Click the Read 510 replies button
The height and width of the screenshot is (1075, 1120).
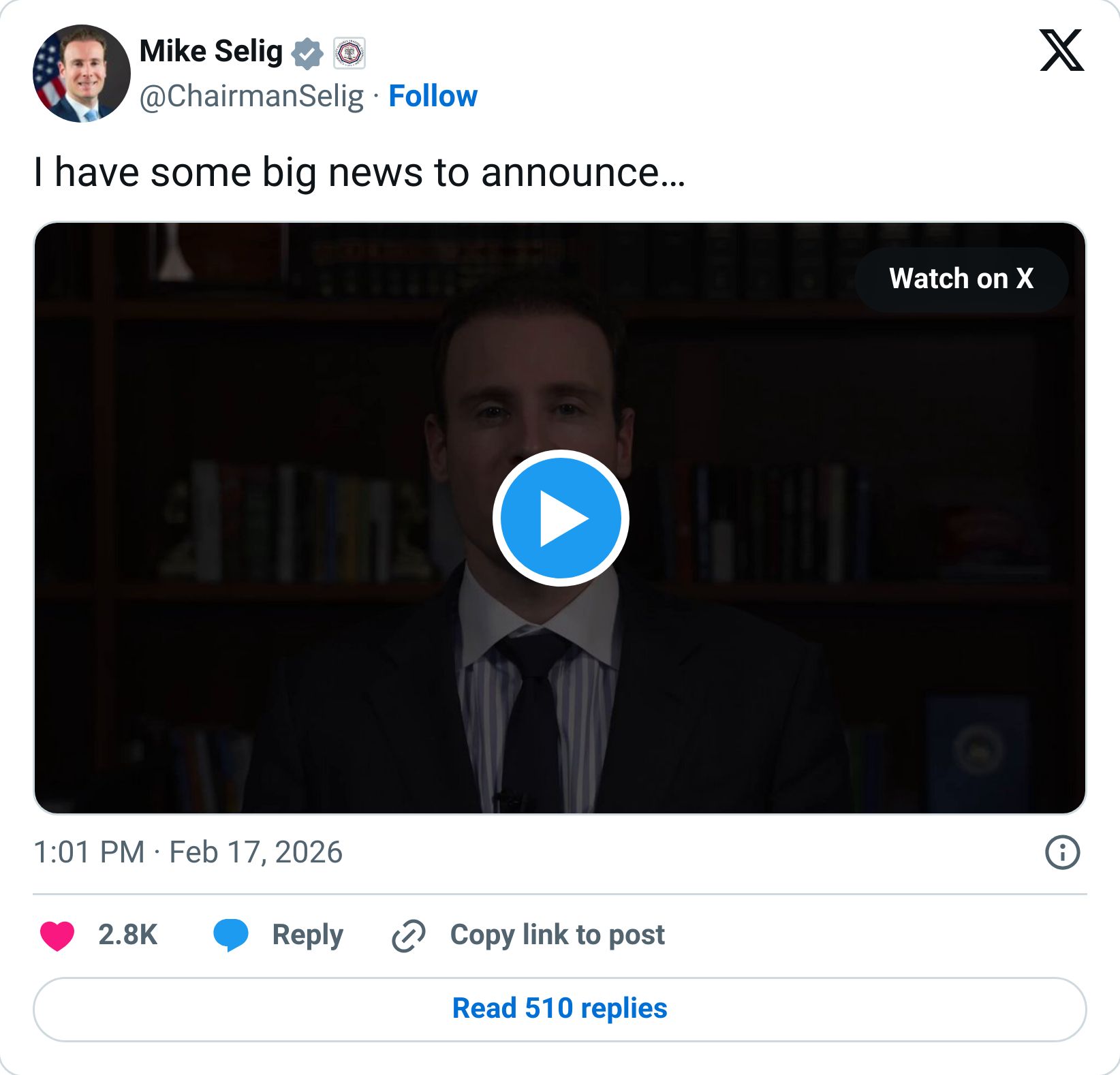pyautogui.click(x=560, y=1008)
